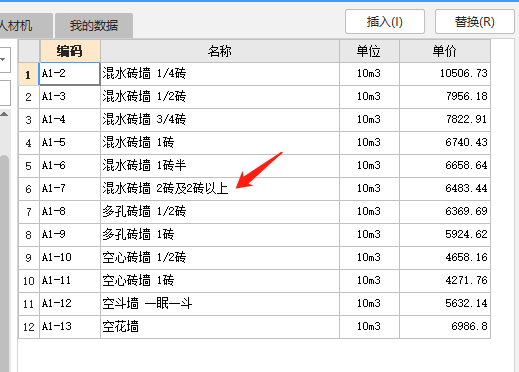
Task: Select 多孔砖墙 1/2砖 name cell
Action: 220,212
